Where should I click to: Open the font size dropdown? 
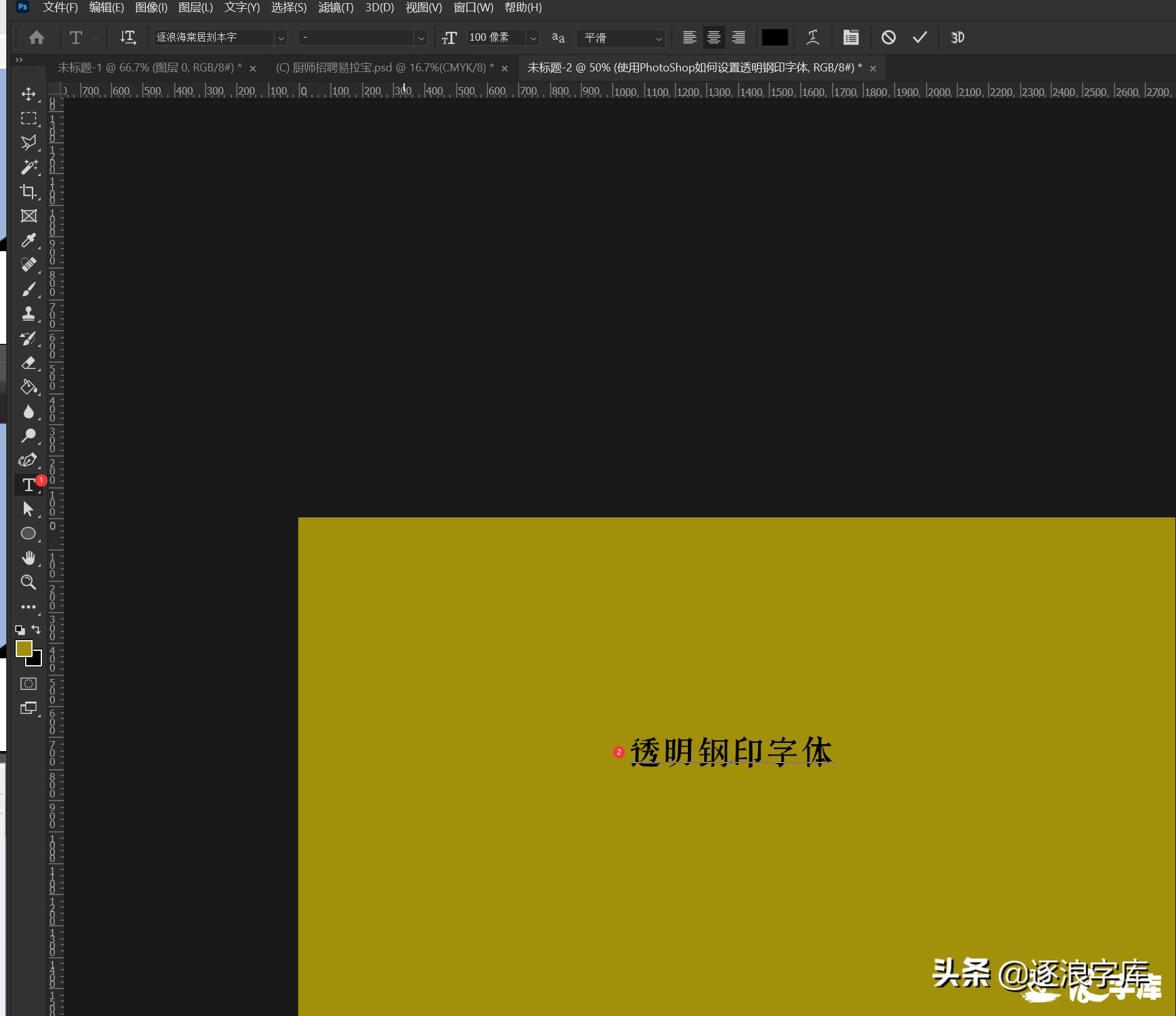[x=533, y=38]
